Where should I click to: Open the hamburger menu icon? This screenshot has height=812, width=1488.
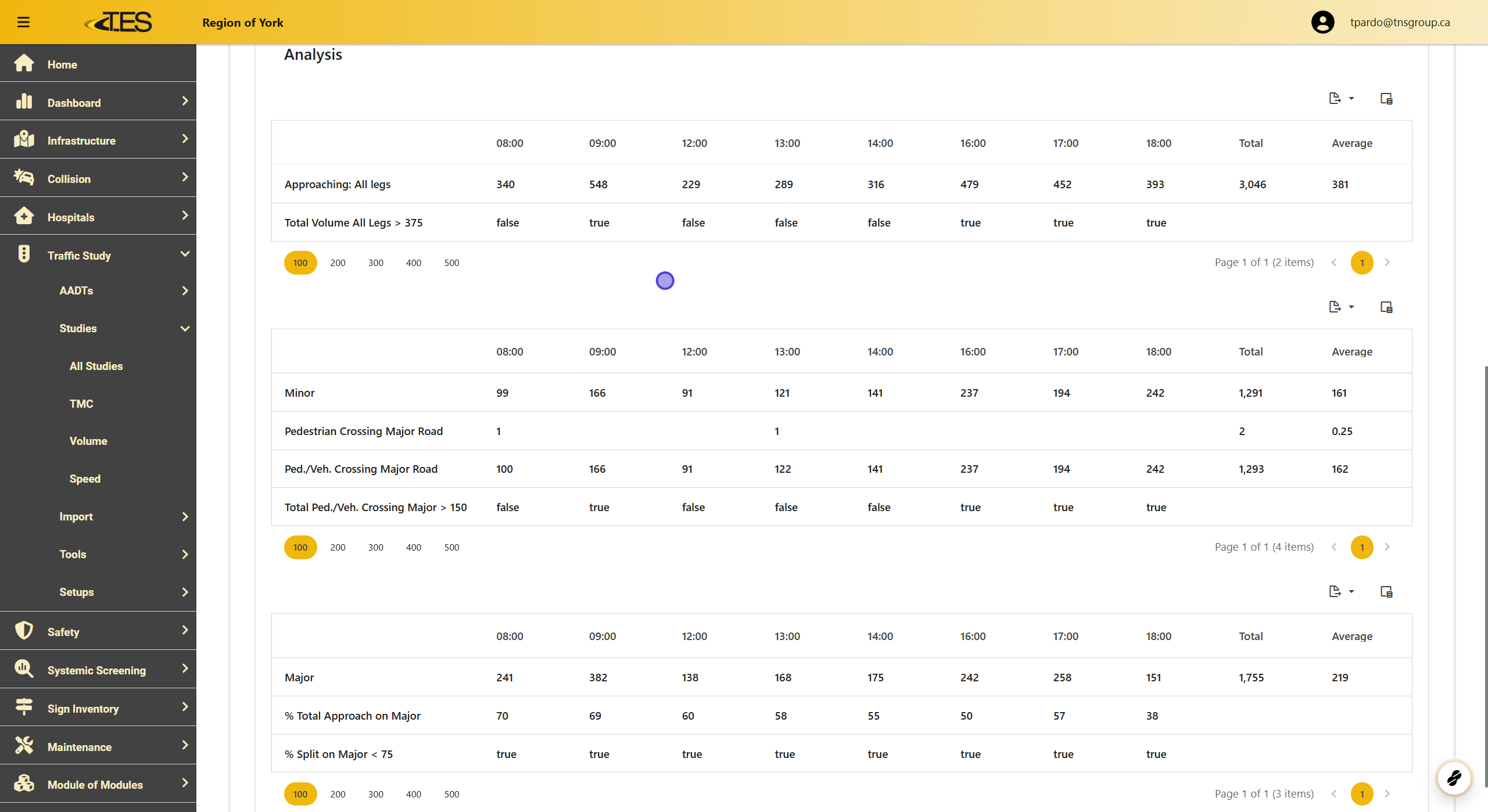(x=23, y=22)
